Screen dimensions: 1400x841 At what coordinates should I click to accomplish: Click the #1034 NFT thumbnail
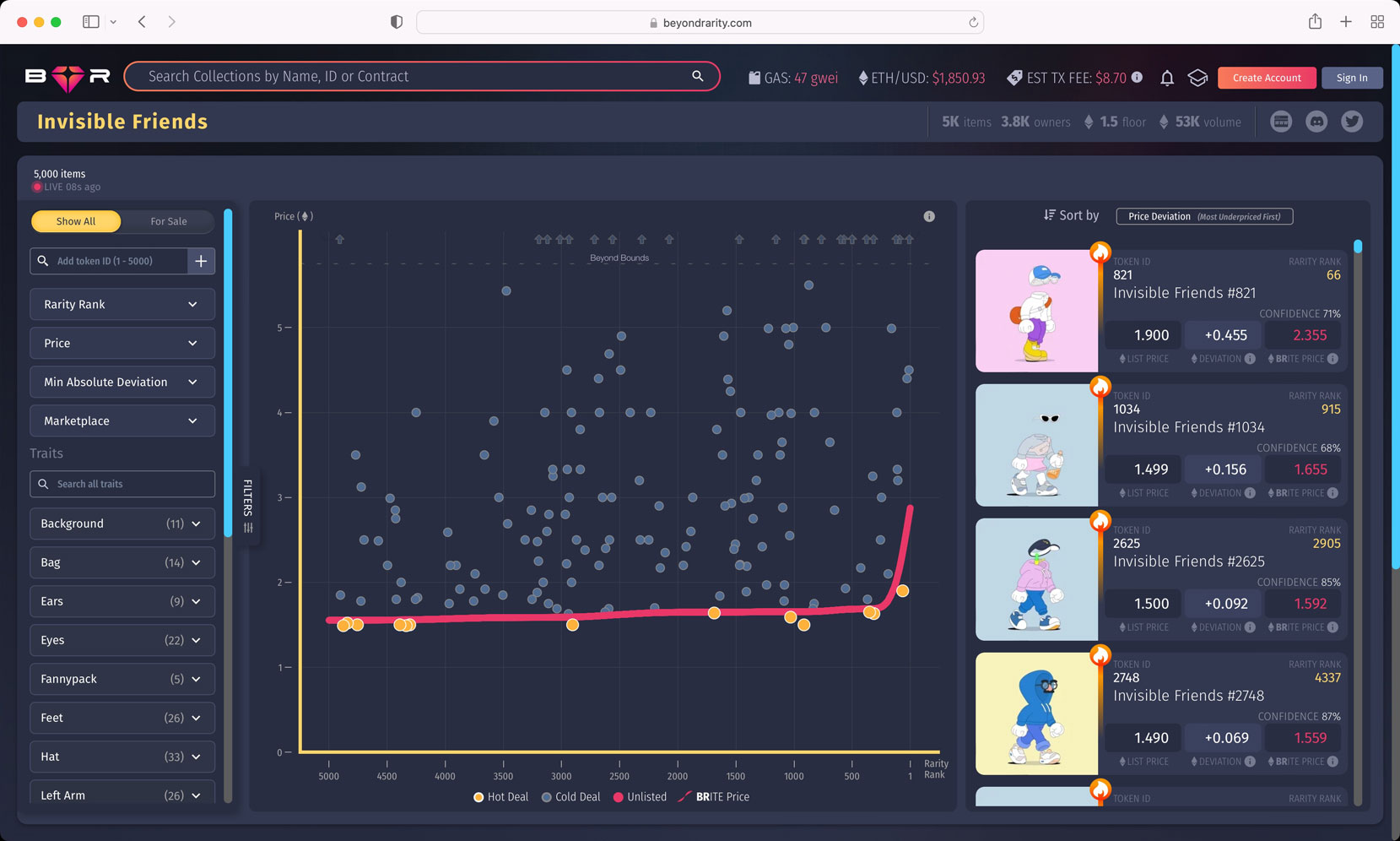click(x=1037, y=445)
